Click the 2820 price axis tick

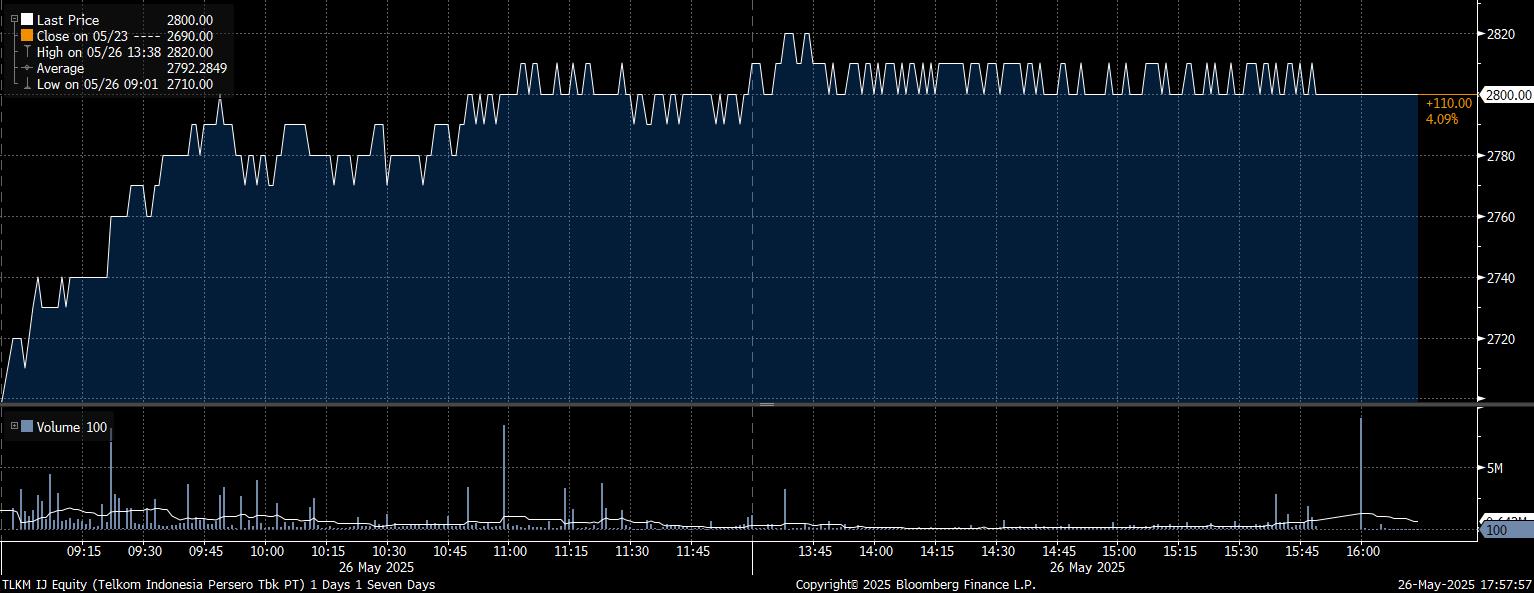[1501, 34]
